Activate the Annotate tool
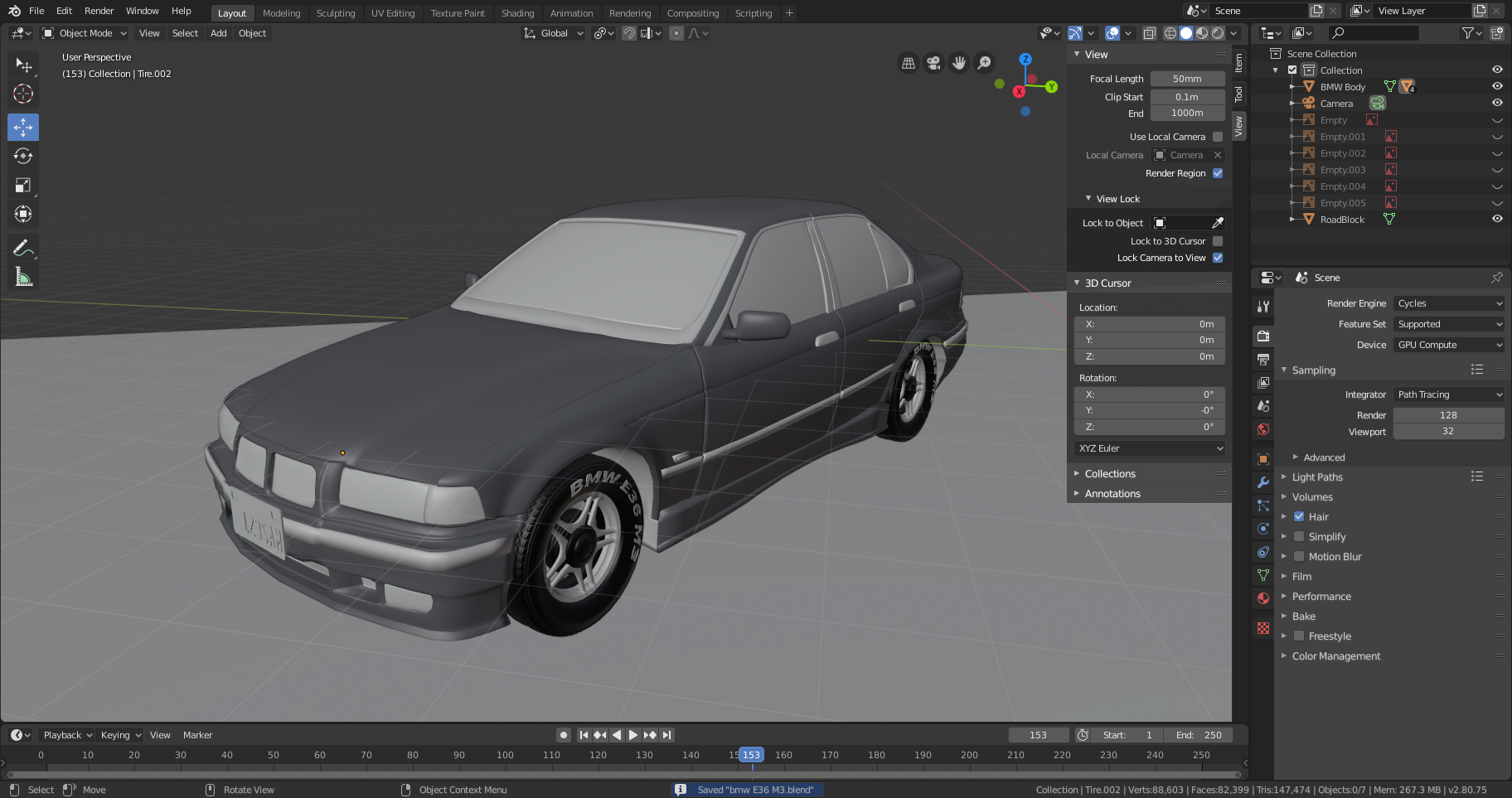The width and height of the screenshot is (1512, 798). (x=22, y=247)
